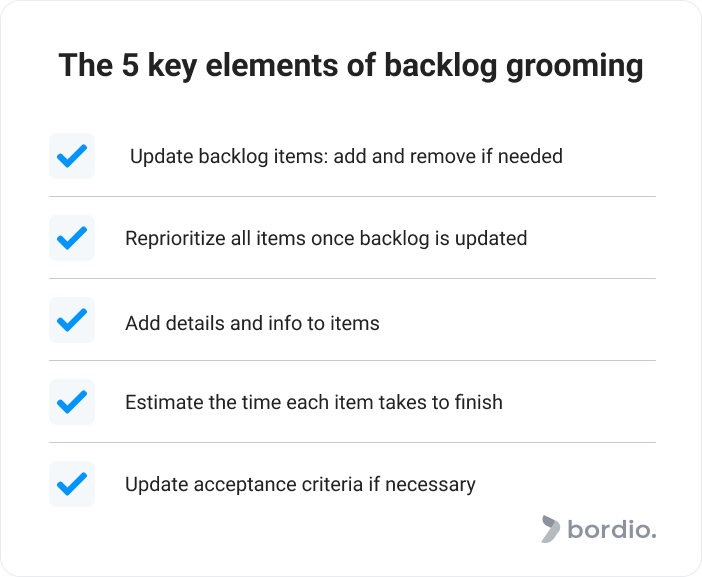
Task: Click the bordio arrow logo icon
Action: pos(550,529)
